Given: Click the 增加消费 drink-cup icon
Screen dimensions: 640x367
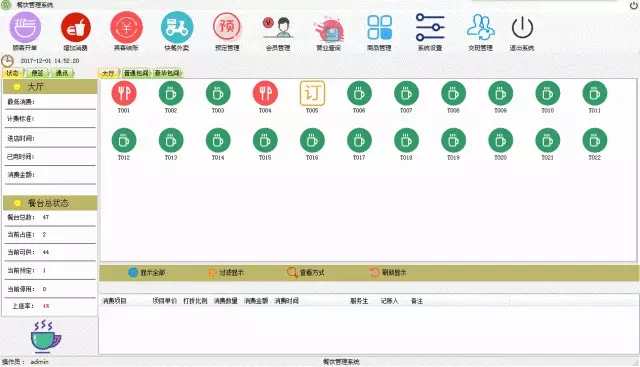Looking at the screenshot, I should pos(76,27).
